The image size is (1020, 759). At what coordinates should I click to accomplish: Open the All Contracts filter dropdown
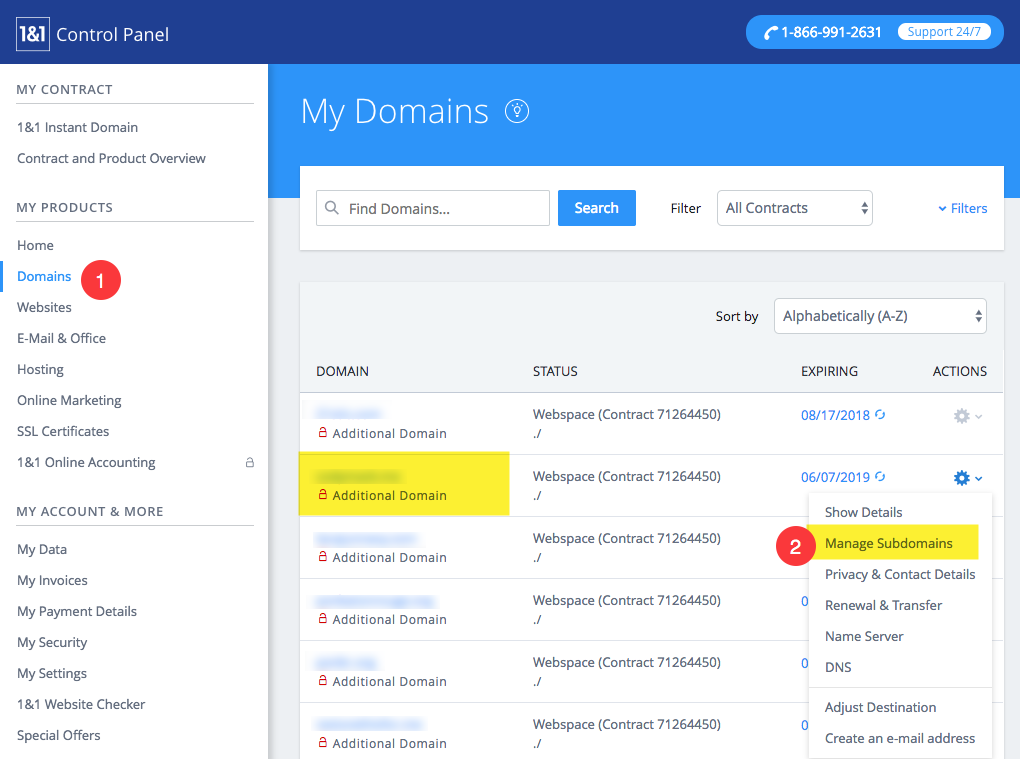point(794,208)
